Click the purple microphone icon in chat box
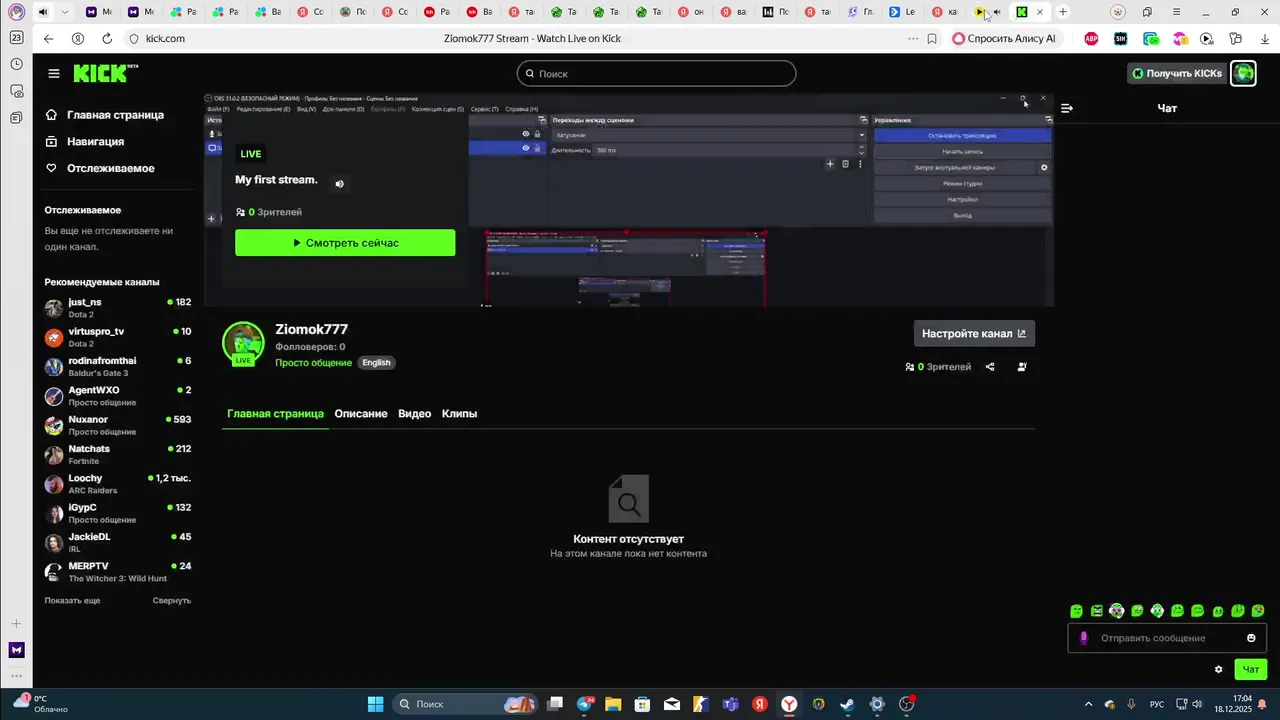Screen dimensions: 1280x720 coord(1084,638)
